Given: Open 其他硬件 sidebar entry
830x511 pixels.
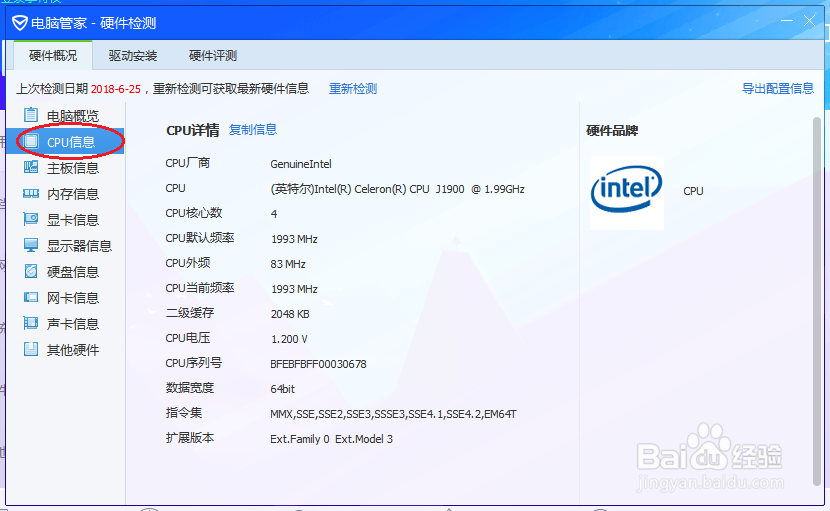Looking at the screenshot, I should (65, 349).
